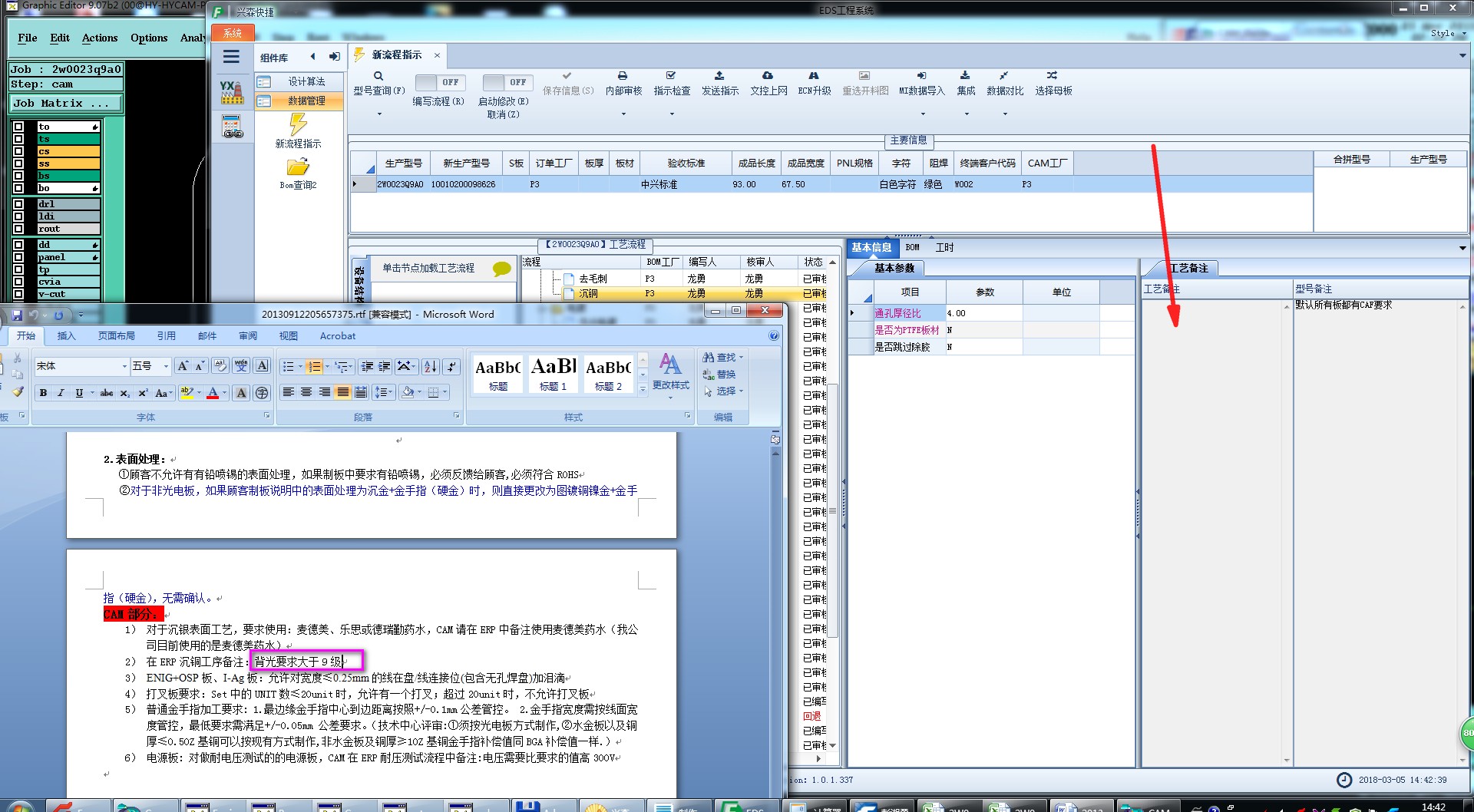Click the Word font color red A swatch
This screenshot has height=812, width=1474.
pyautogui.click(x=213, y=393)
